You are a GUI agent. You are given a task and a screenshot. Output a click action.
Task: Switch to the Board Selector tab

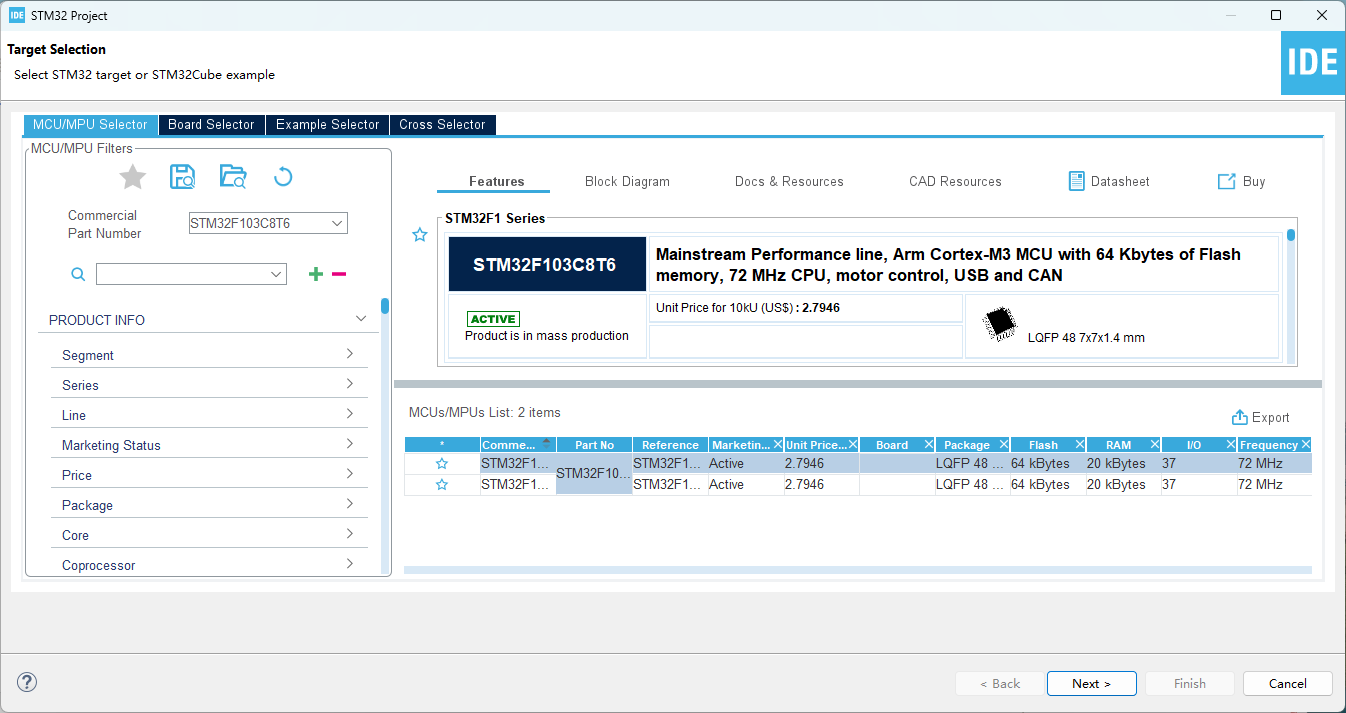point(211,125)
